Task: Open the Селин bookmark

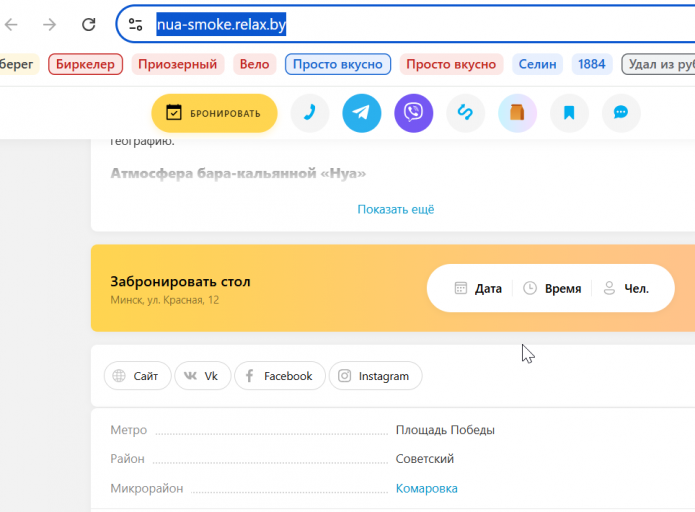Action: click(x=537, y=64)
